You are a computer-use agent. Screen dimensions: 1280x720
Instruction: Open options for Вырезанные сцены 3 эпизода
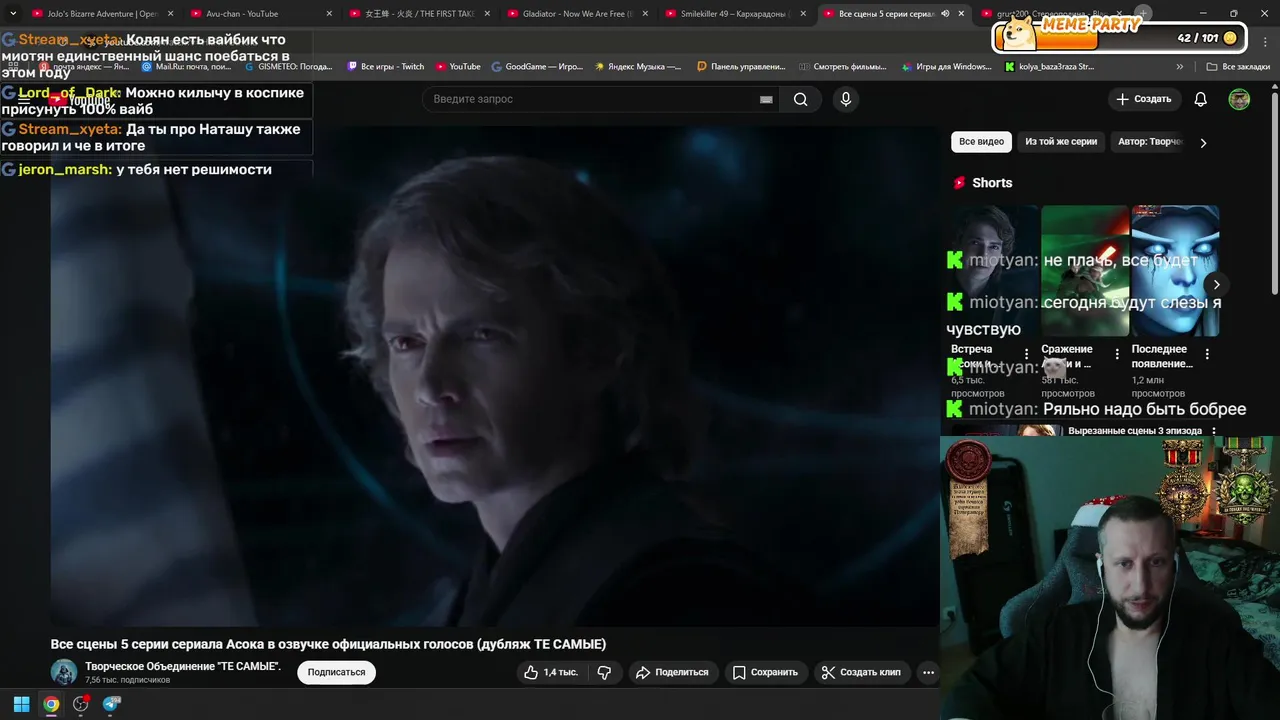(x=1214, y=431)
